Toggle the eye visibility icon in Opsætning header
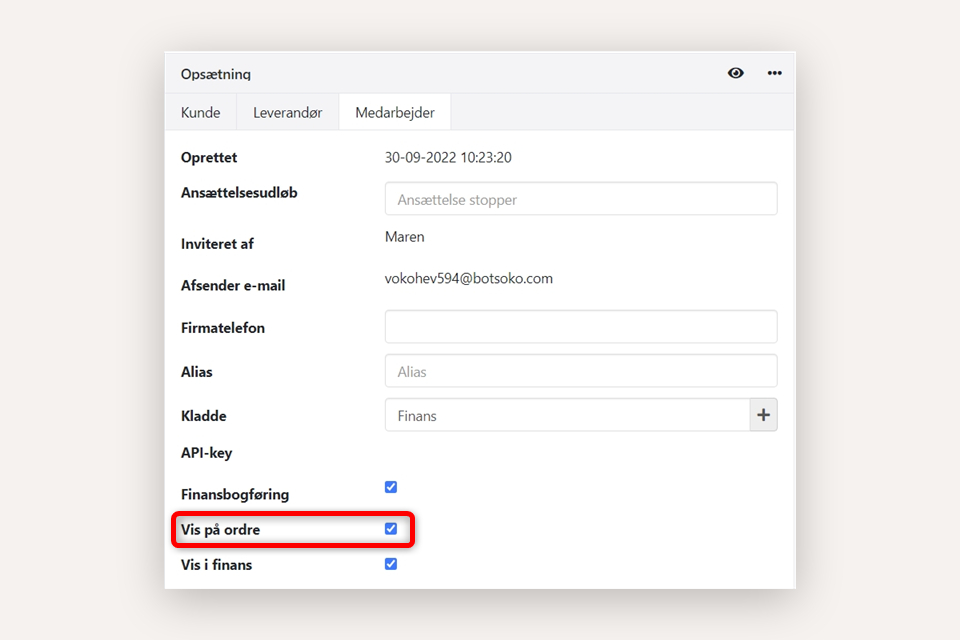 point(736,73)
